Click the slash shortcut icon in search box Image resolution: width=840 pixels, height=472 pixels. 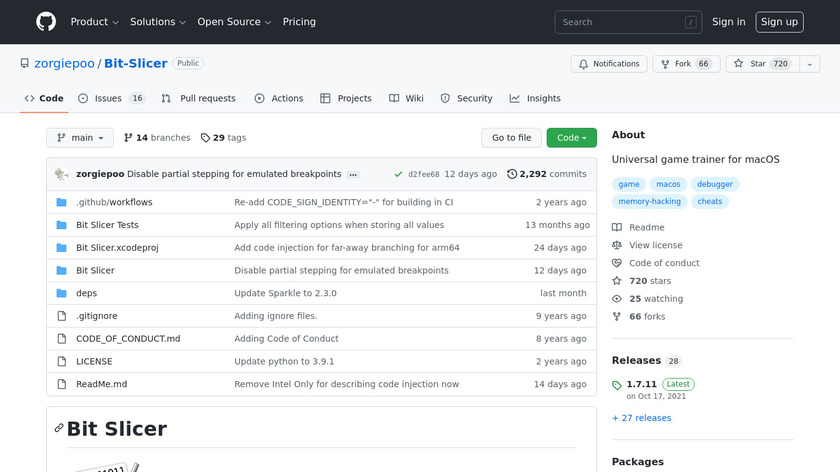691,22
